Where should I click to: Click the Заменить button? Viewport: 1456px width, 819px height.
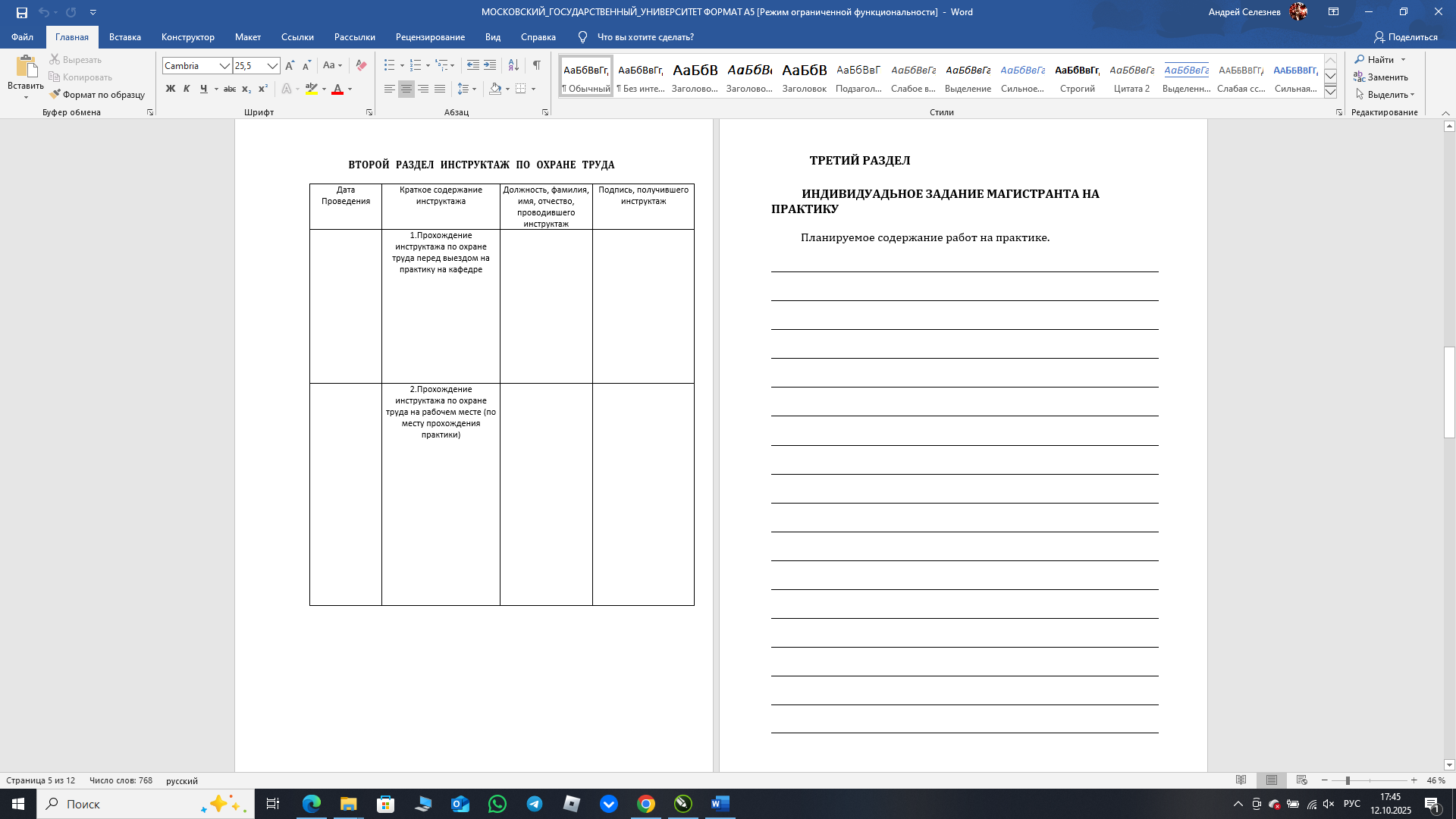pyautogui.click(x=1381, y=77)
